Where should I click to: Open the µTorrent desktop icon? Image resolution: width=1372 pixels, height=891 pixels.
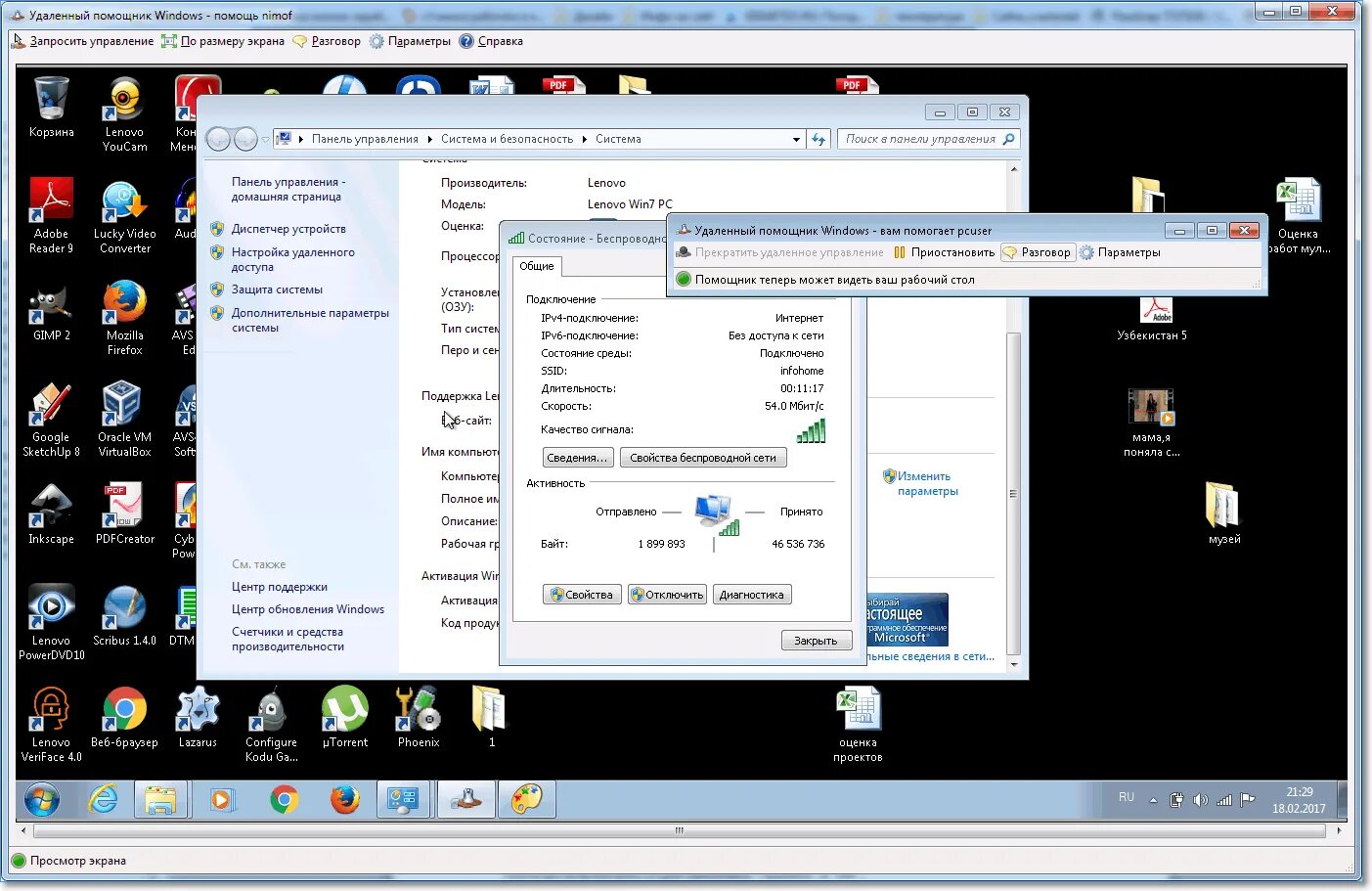pyautogui.click(x=344, y=718)
